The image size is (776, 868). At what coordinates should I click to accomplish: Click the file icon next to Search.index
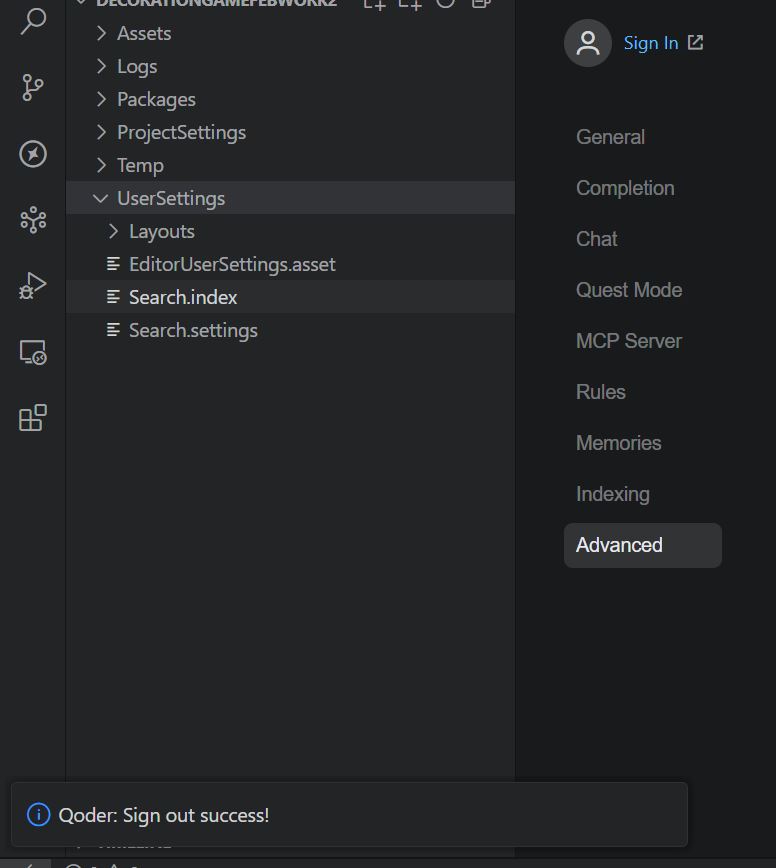113,297
